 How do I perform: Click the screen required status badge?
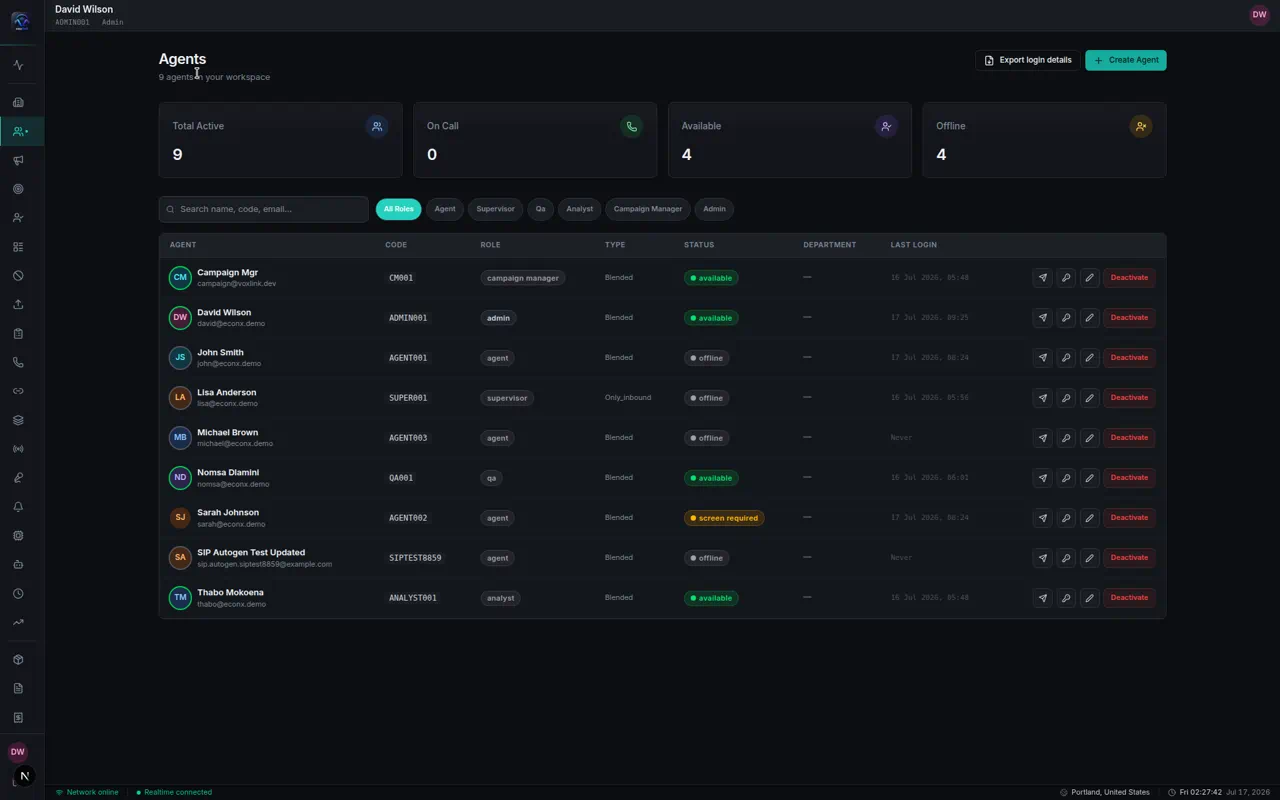[x=724, y=518]
